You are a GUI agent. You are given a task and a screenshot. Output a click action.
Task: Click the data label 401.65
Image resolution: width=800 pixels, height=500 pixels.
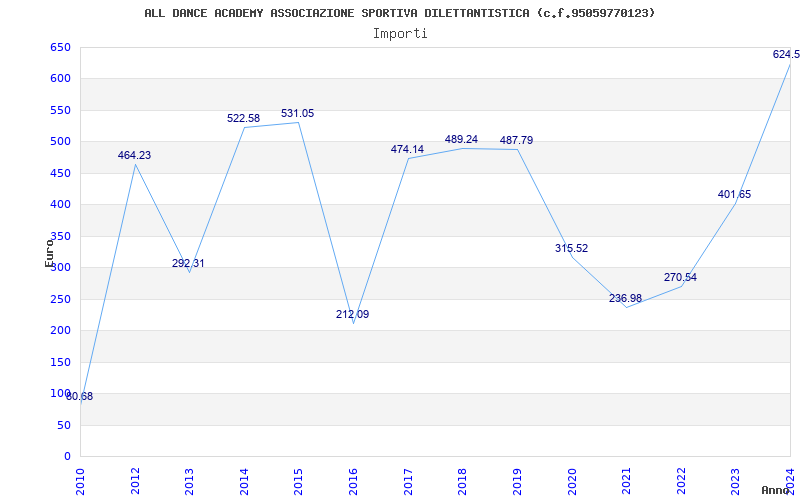734,194
